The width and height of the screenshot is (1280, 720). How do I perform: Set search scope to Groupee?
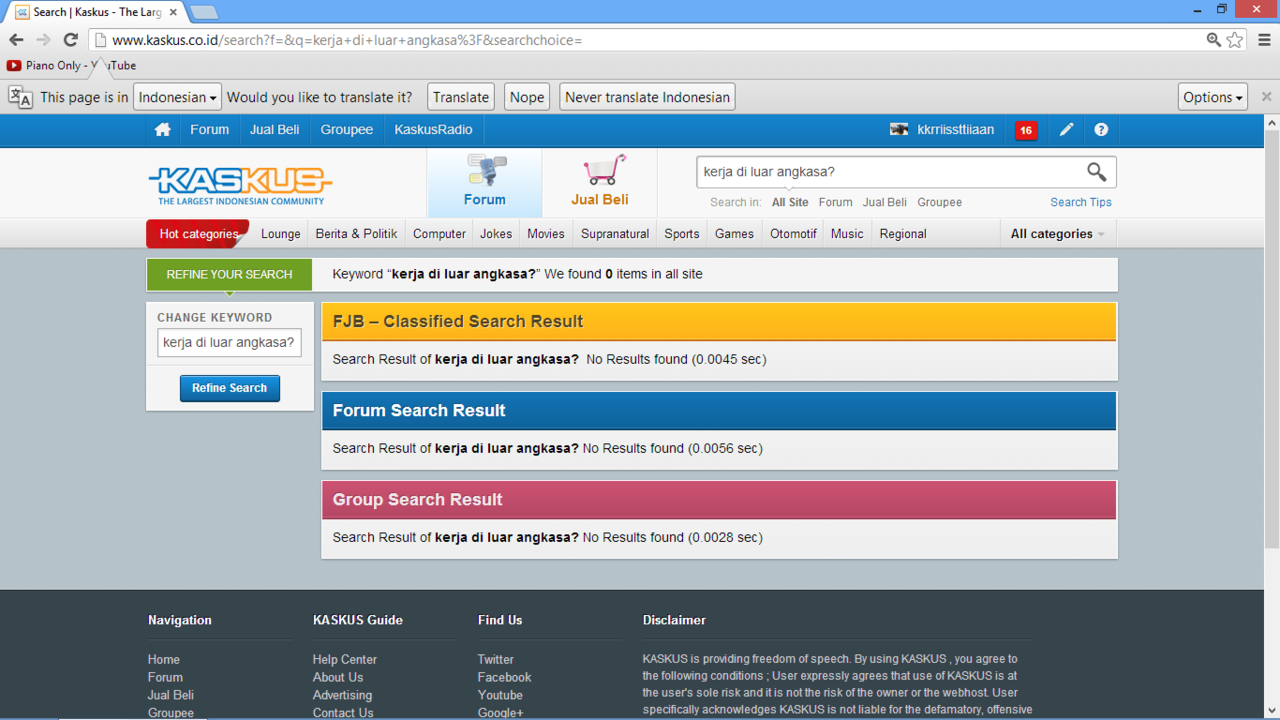click(x=940, y=202)
